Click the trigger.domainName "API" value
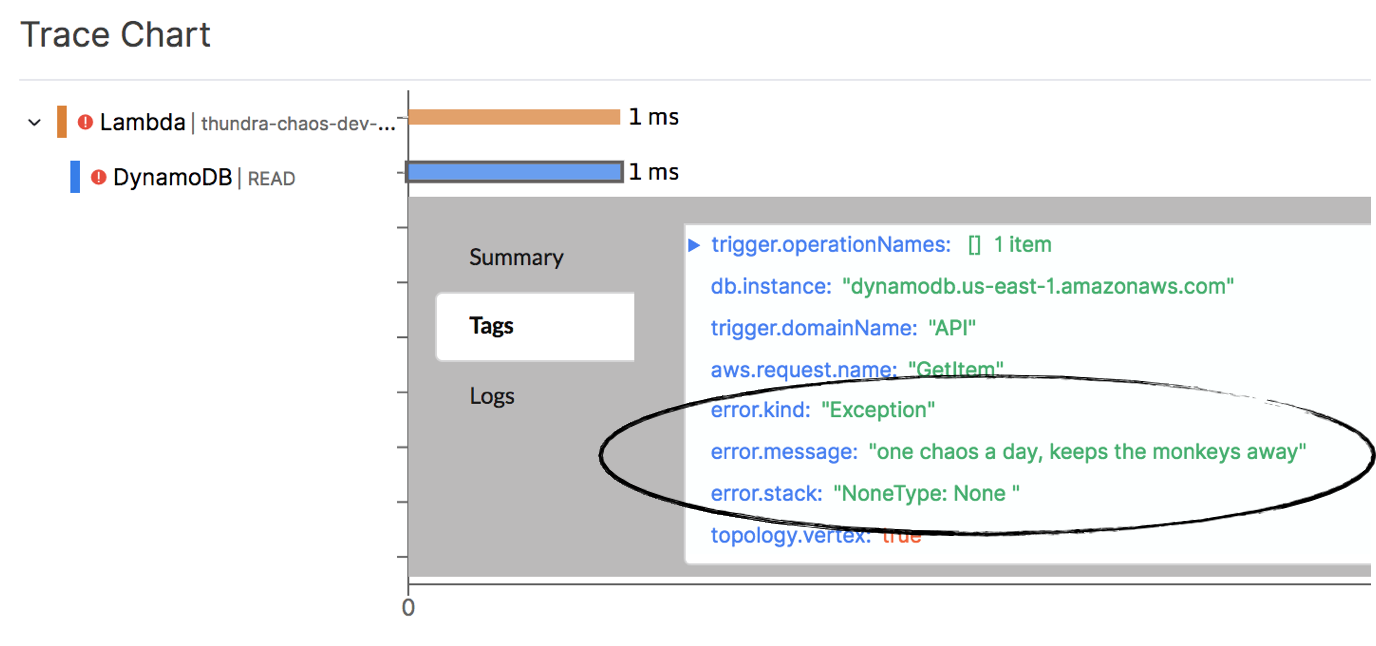The width and height of the screenshot is (1376, 646). click(952, 328)
